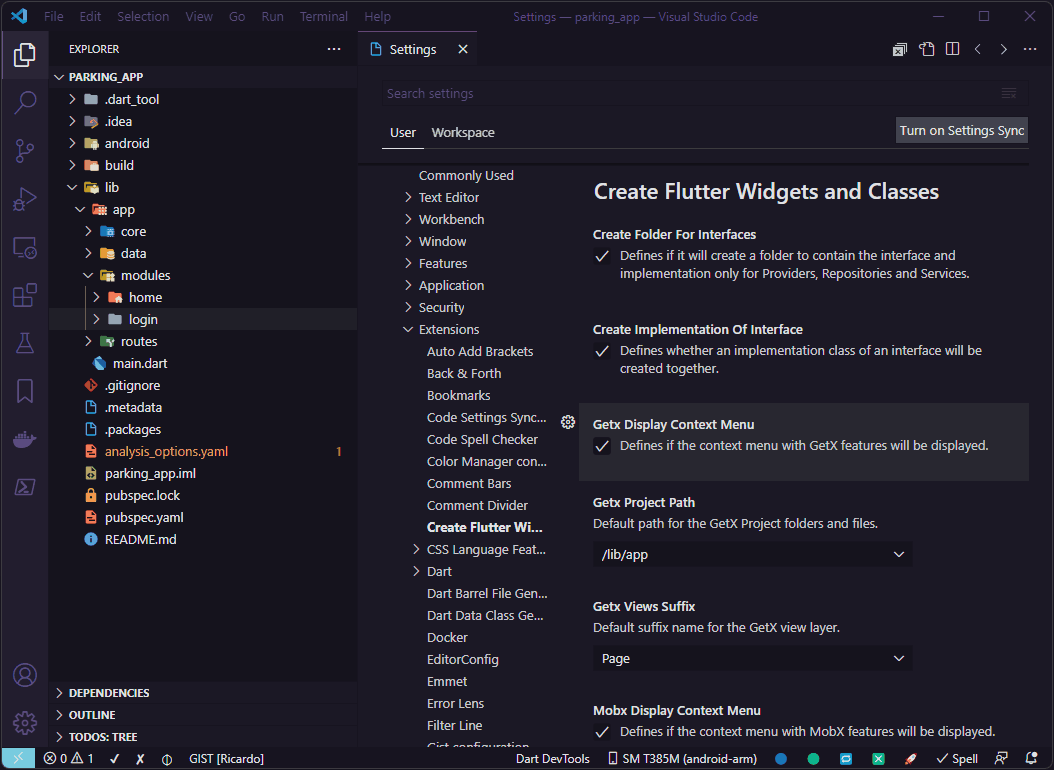
Task: Click errors and warnings count in status bar
Action: (69, 759)
